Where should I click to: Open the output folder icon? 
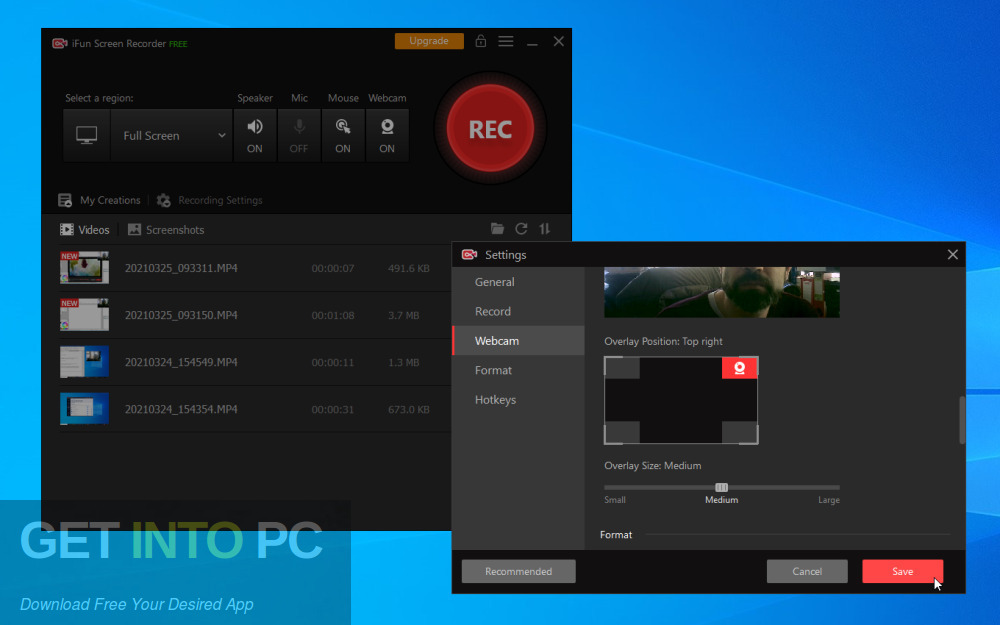(x=497, y=228)
